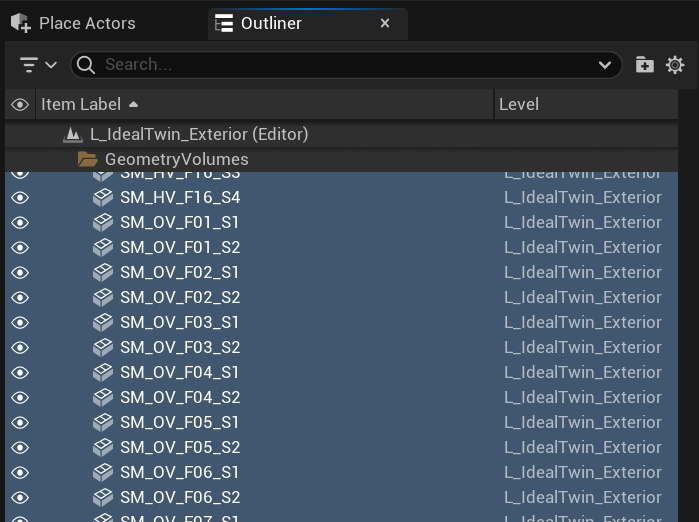Viewport: 699px width, 522px height.
Task: Click the Level column header
Action: (518, 104)
